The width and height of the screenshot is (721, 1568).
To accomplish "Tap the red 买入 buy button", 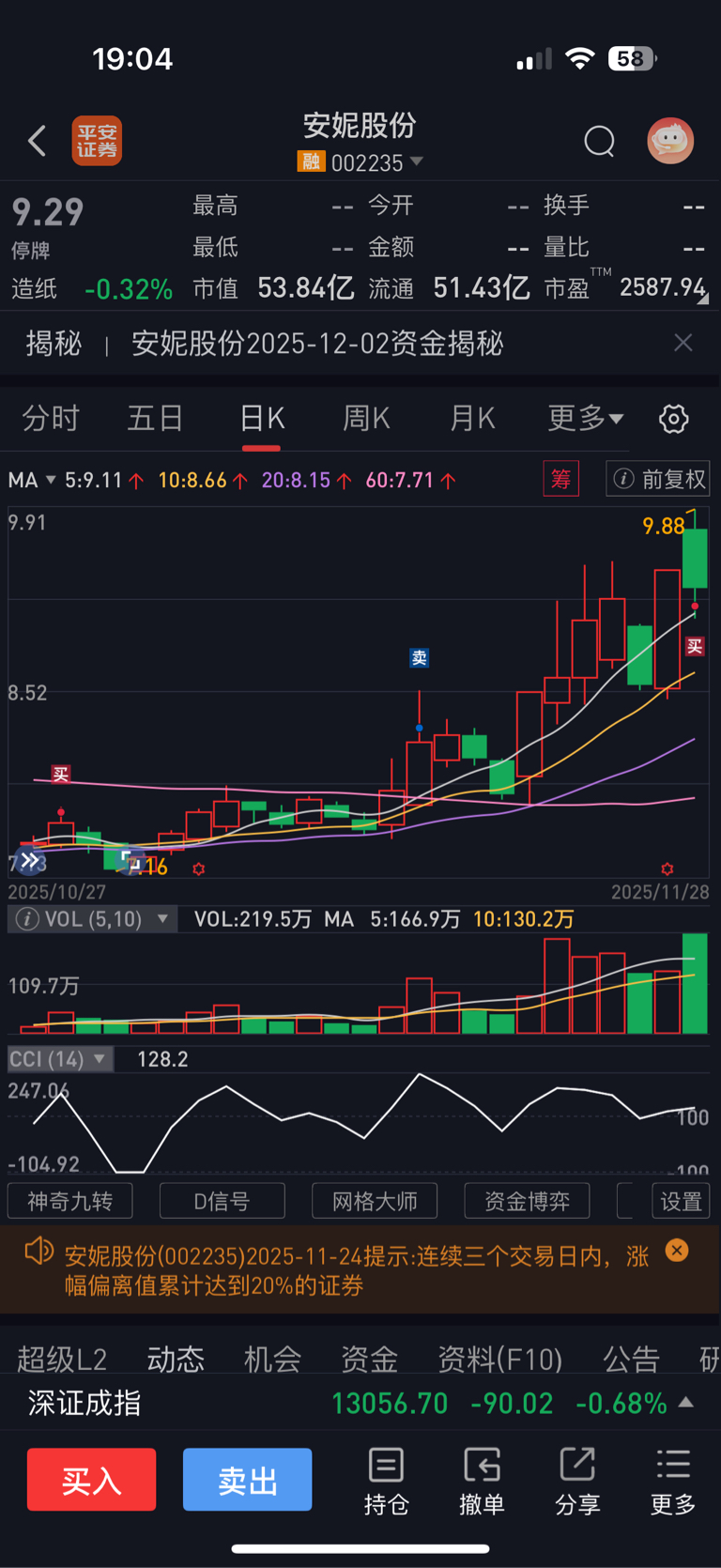I will coord(91,1480).
